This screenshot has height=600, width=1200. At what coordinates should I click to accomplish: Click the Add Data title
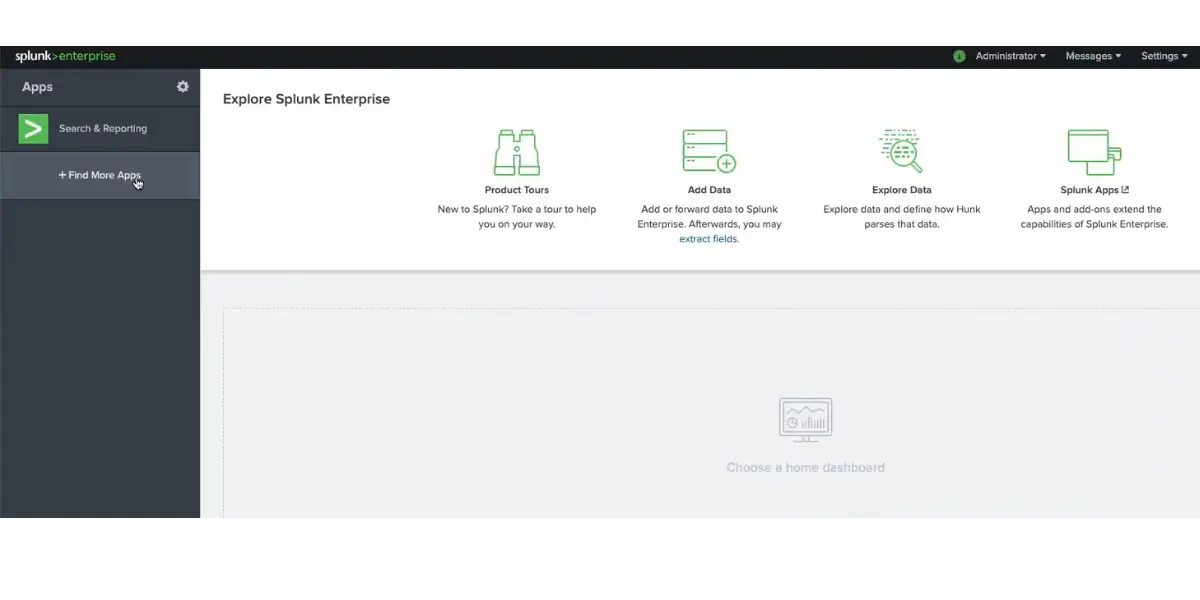click(x=709, y=190)
